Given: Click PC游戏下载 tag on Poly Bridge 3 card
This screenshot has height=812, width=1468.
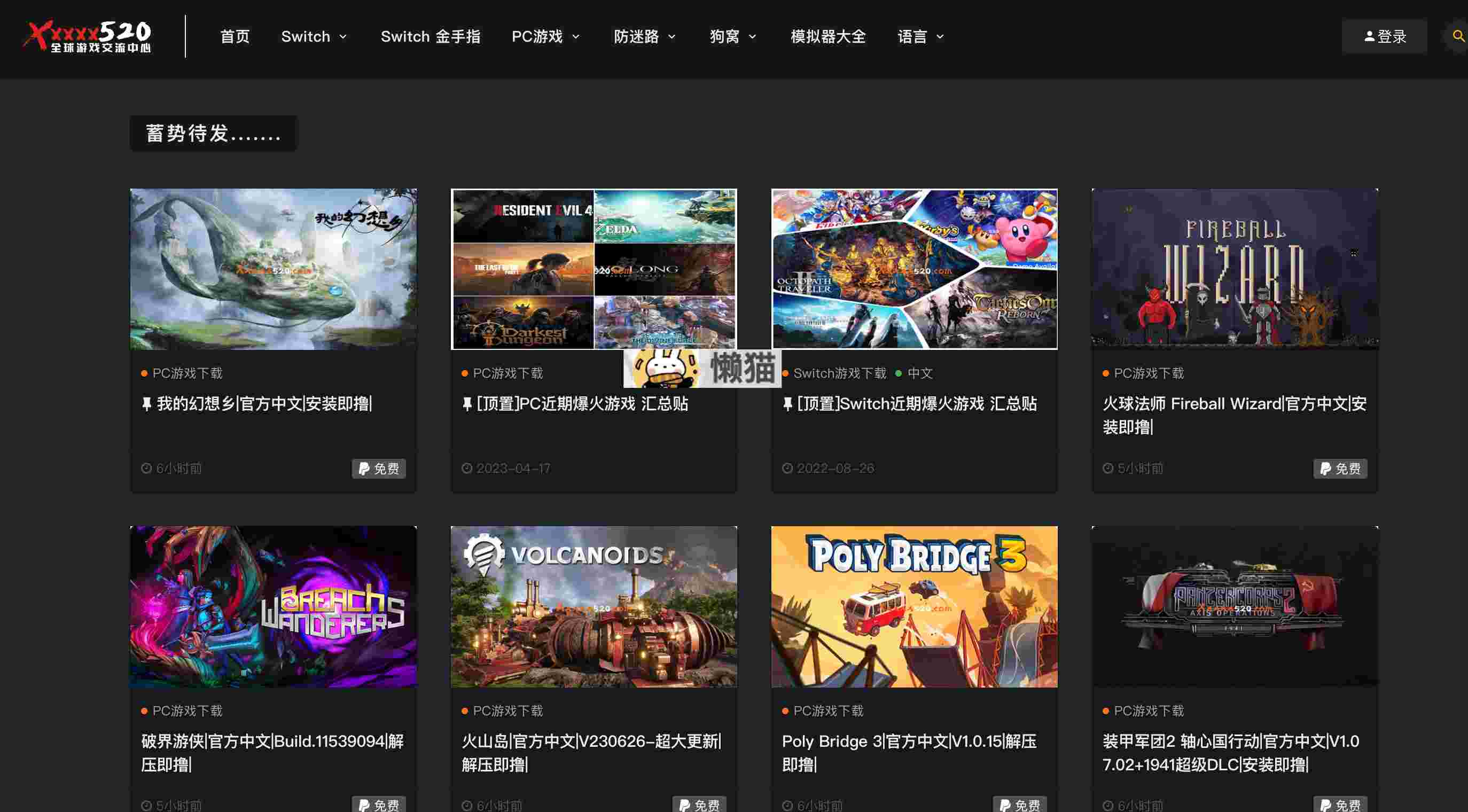Looking at the screenshot, I should click(x=829, y=710).
